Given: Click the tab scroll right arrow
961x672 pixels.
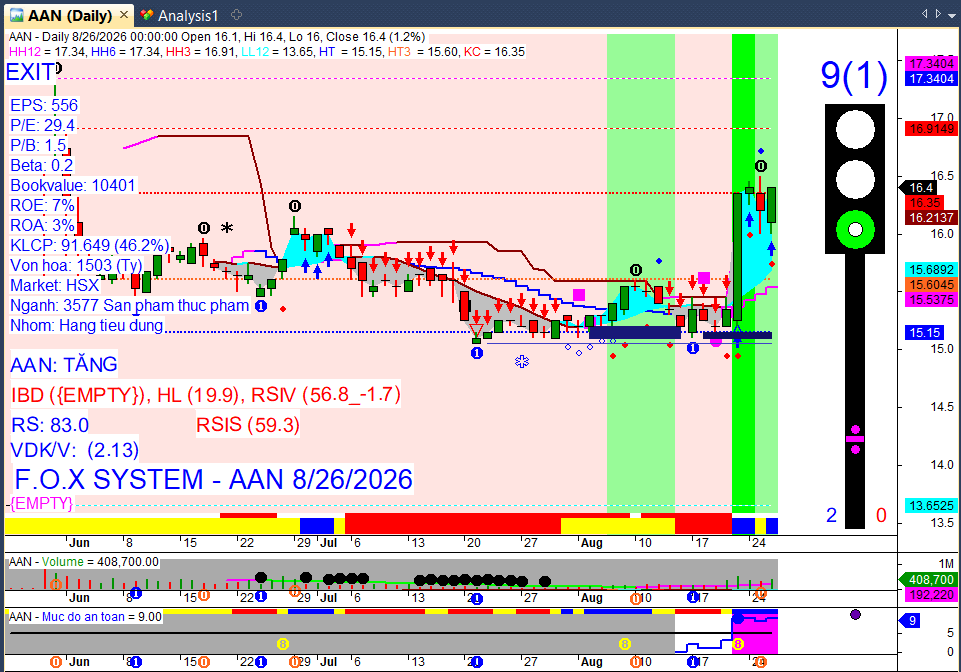Looking at the screenshot, I should (938, 13).
